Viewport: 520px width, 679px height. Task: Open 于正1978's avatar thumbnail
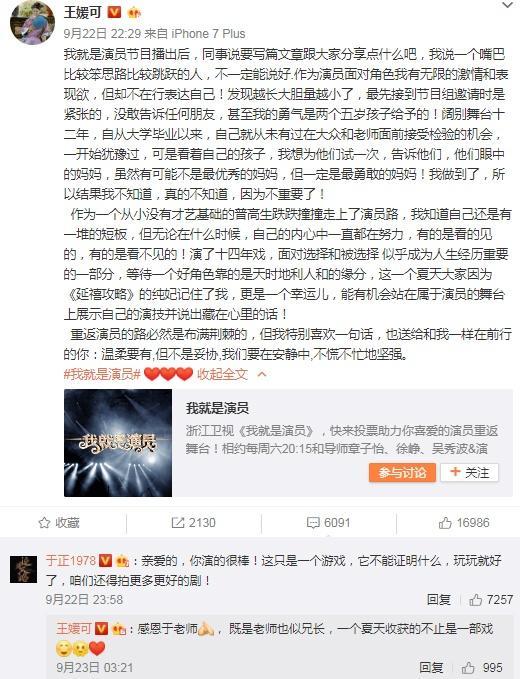tap(23, 569)
